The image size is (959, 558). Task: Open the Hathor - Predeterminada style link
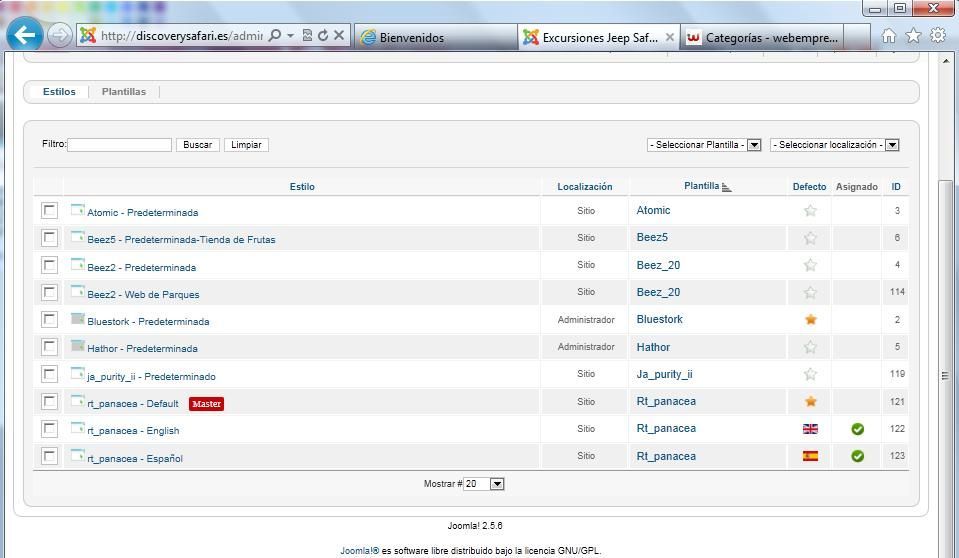click(143, 349)
